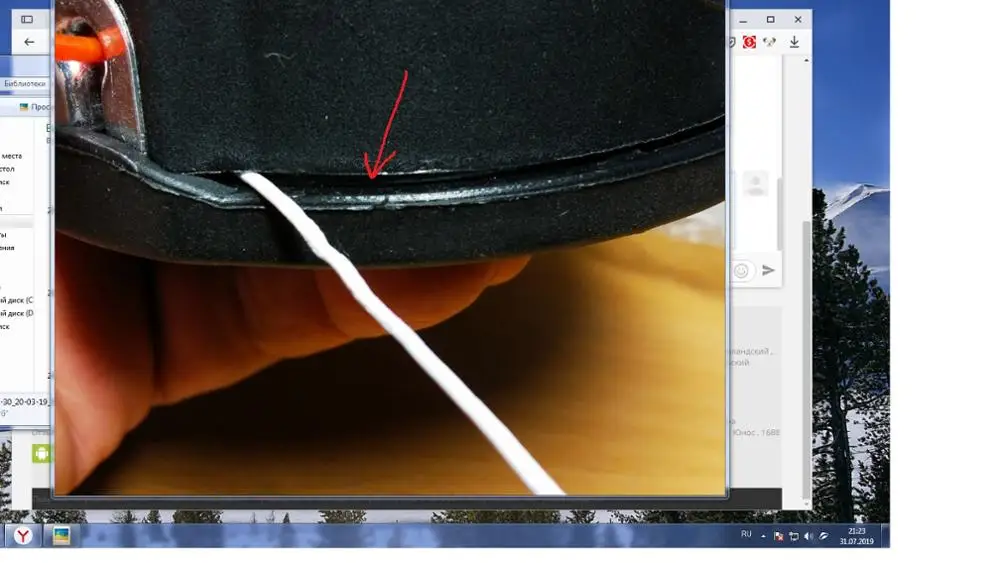1000x563 pixels.
Task: Open the emoji smiley picker in chat
Action: click(741, 270)
